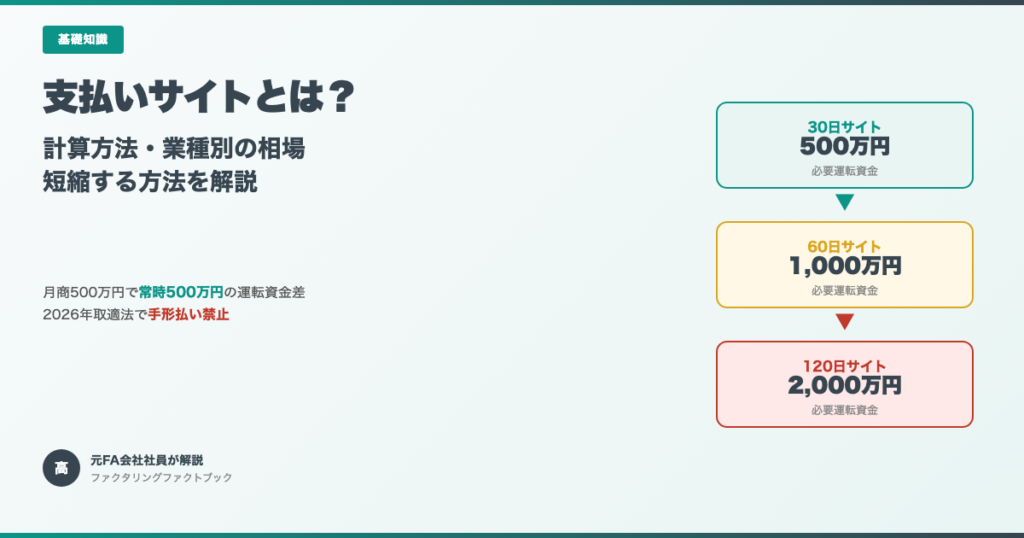Select the 基礎知識 category badge
The height and width of the screenshot is (538, 1024).
click(x=83, y=40)
